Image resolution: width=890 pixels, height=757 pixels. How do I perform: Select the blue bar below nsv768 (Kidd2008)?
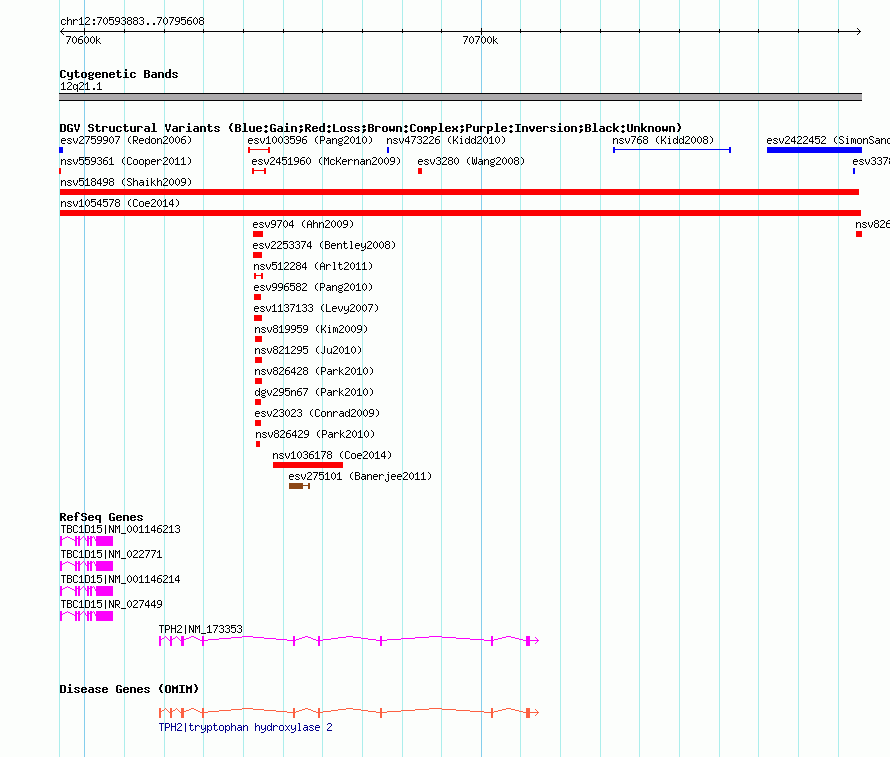(672, 150)
